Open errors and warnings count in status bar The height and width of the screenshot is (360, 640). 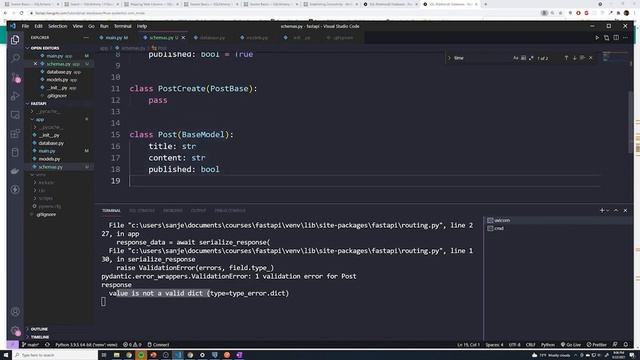(132, 345)
